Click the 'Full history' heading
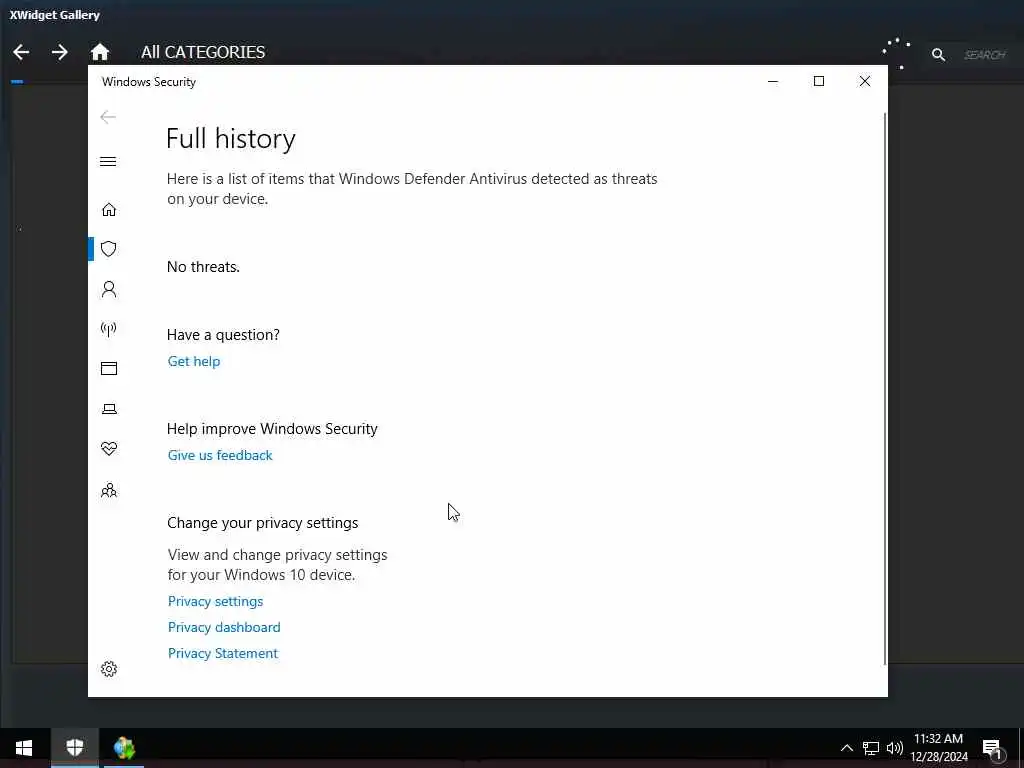This screenshot has height=768, width=1024. click(231, 138)
